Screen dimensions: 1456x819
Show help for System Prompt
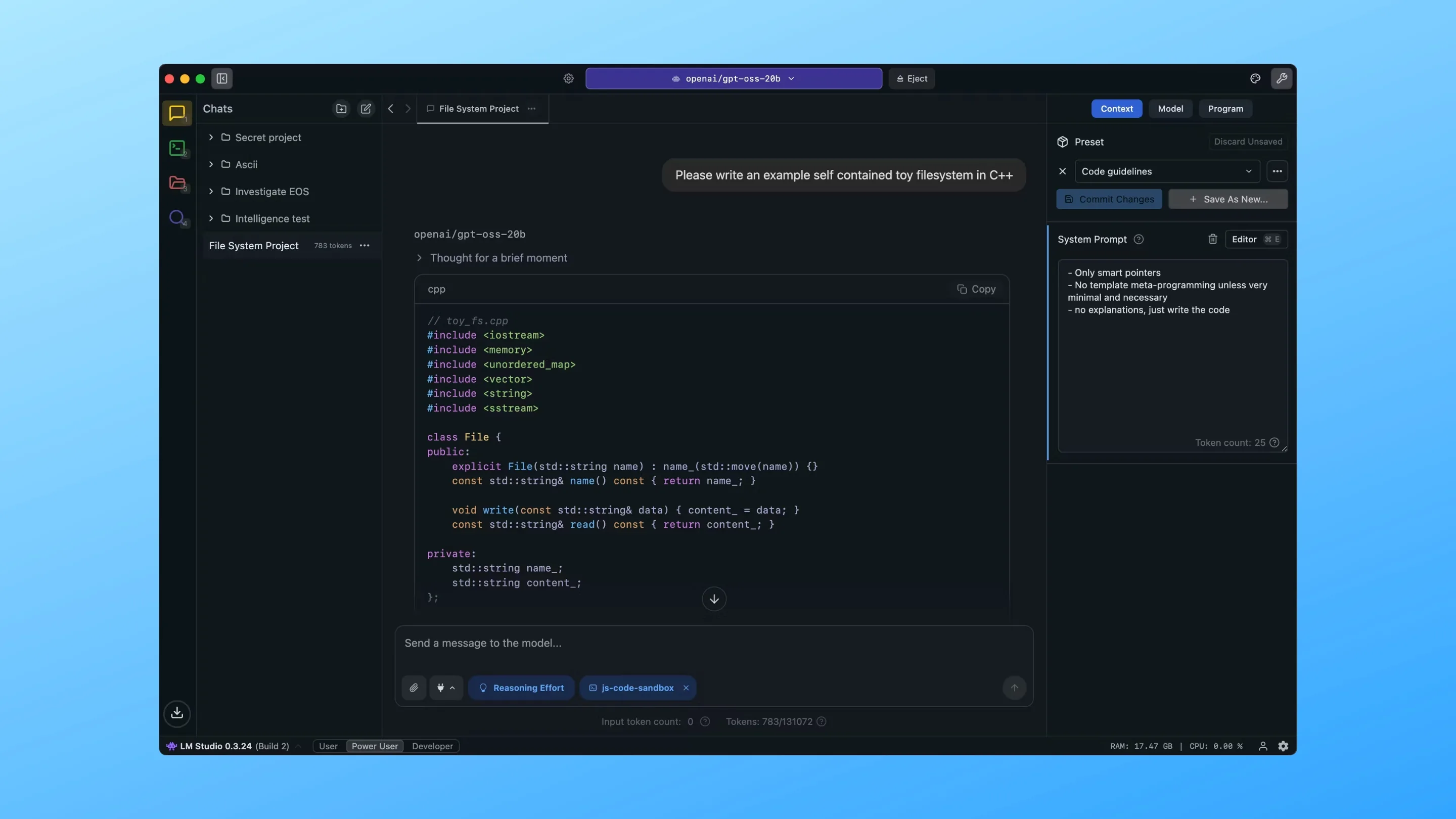point(1139,239)
